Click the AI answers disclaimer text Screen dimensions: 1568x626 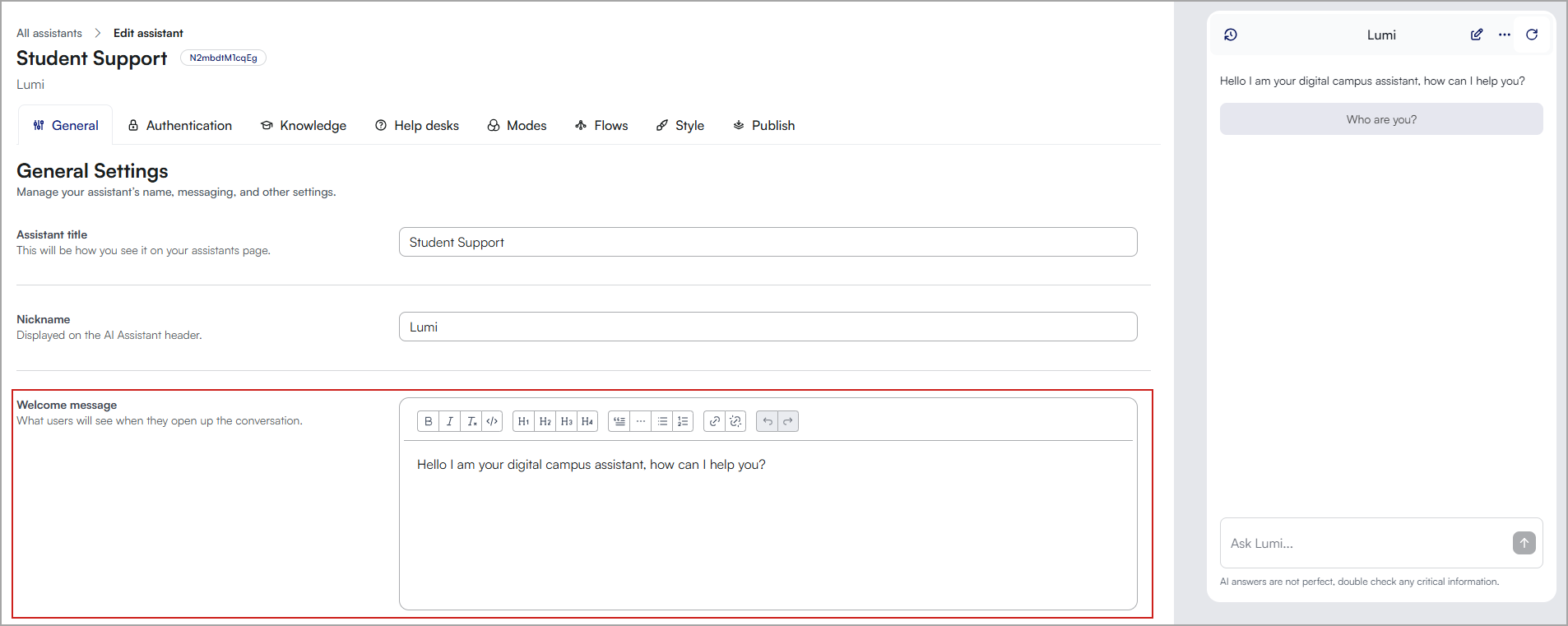(x=1359, y=582)
